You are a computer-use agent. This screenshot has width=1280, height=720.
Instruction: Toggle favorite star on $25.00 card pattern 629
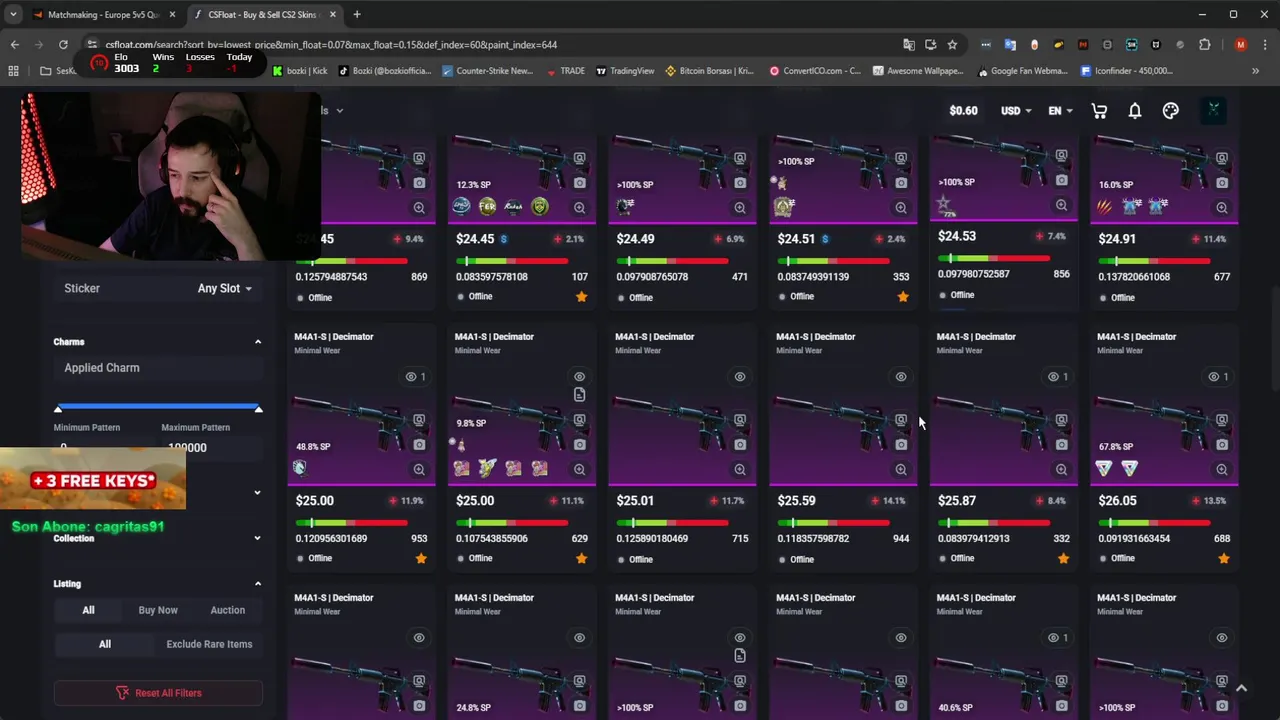click(x=581, y=558)
